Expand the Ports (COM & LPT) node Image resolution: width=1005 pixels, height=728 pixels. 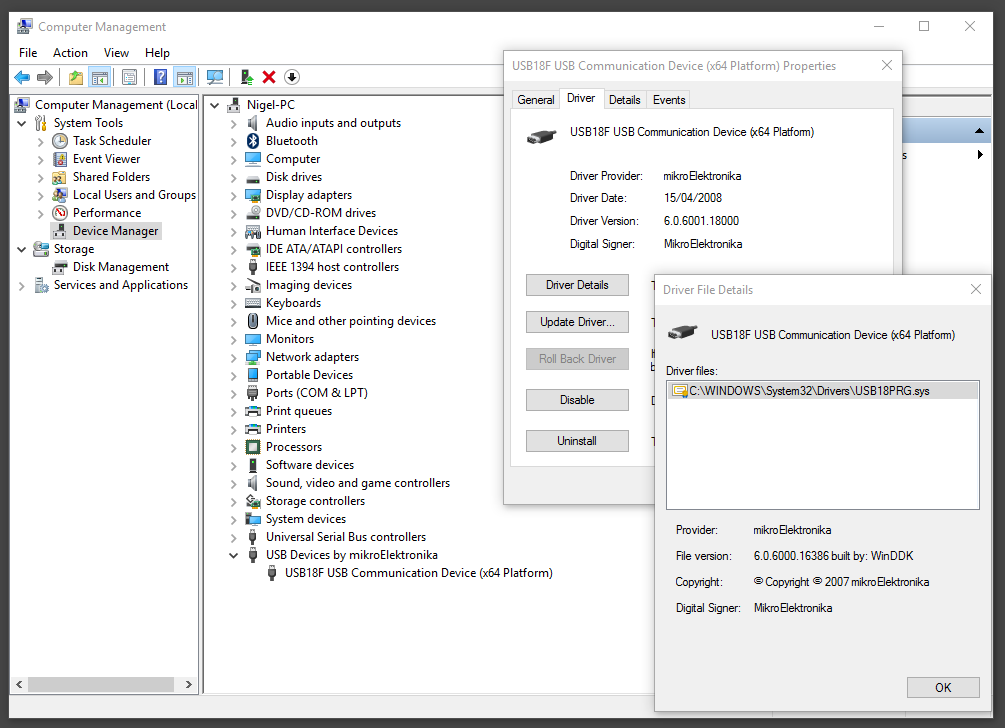(234, 393)
